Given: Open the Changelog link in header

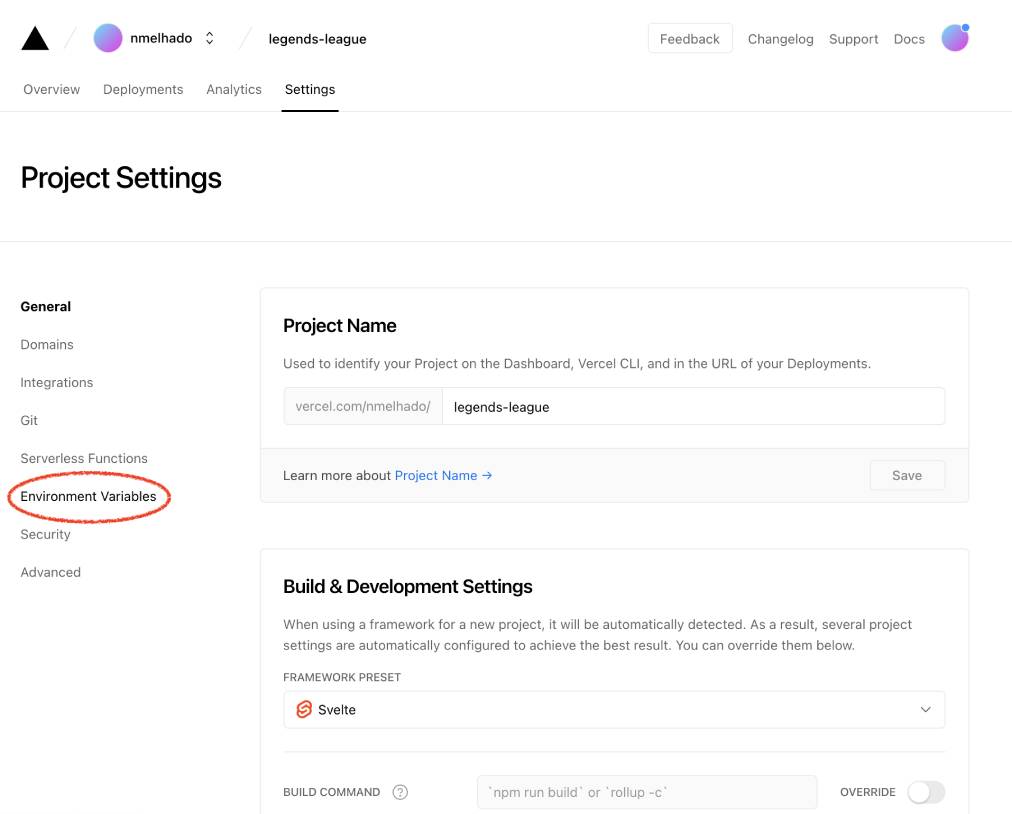Looking at the screenshot, I should click(780, 39).
